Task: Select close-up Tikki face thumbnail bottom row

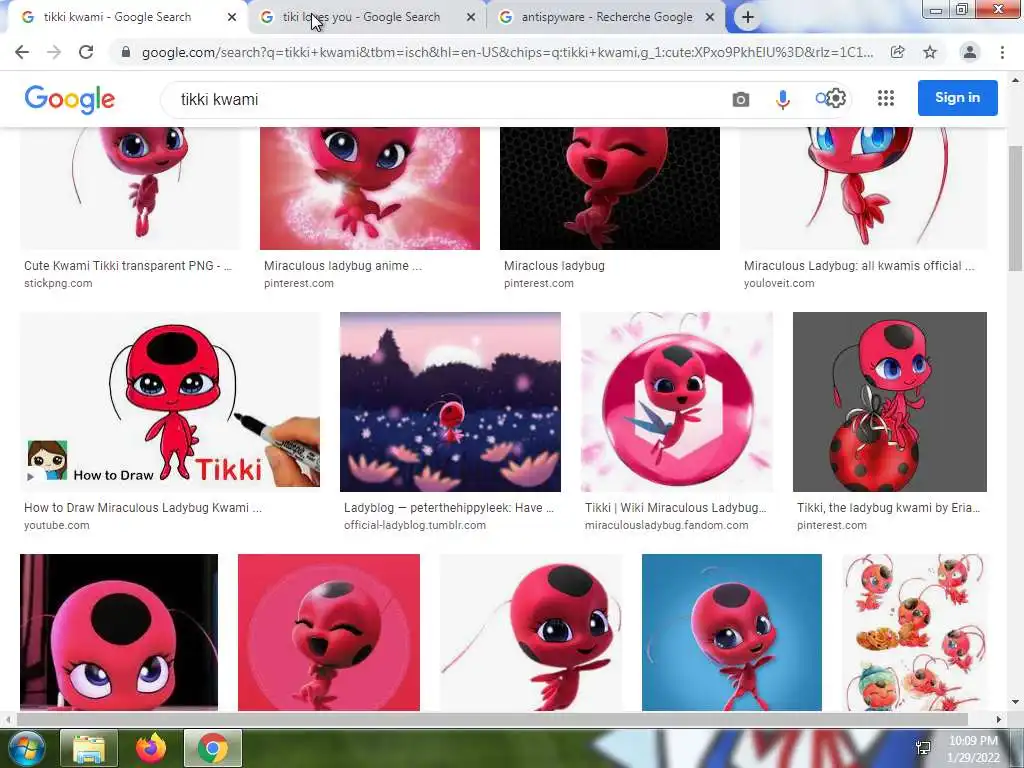Action: click(119, 632)
